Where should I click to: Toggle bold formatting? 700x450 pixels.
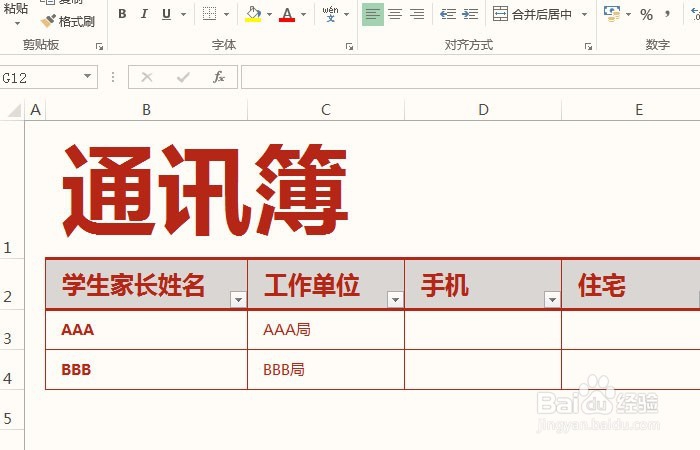(122, 14)
